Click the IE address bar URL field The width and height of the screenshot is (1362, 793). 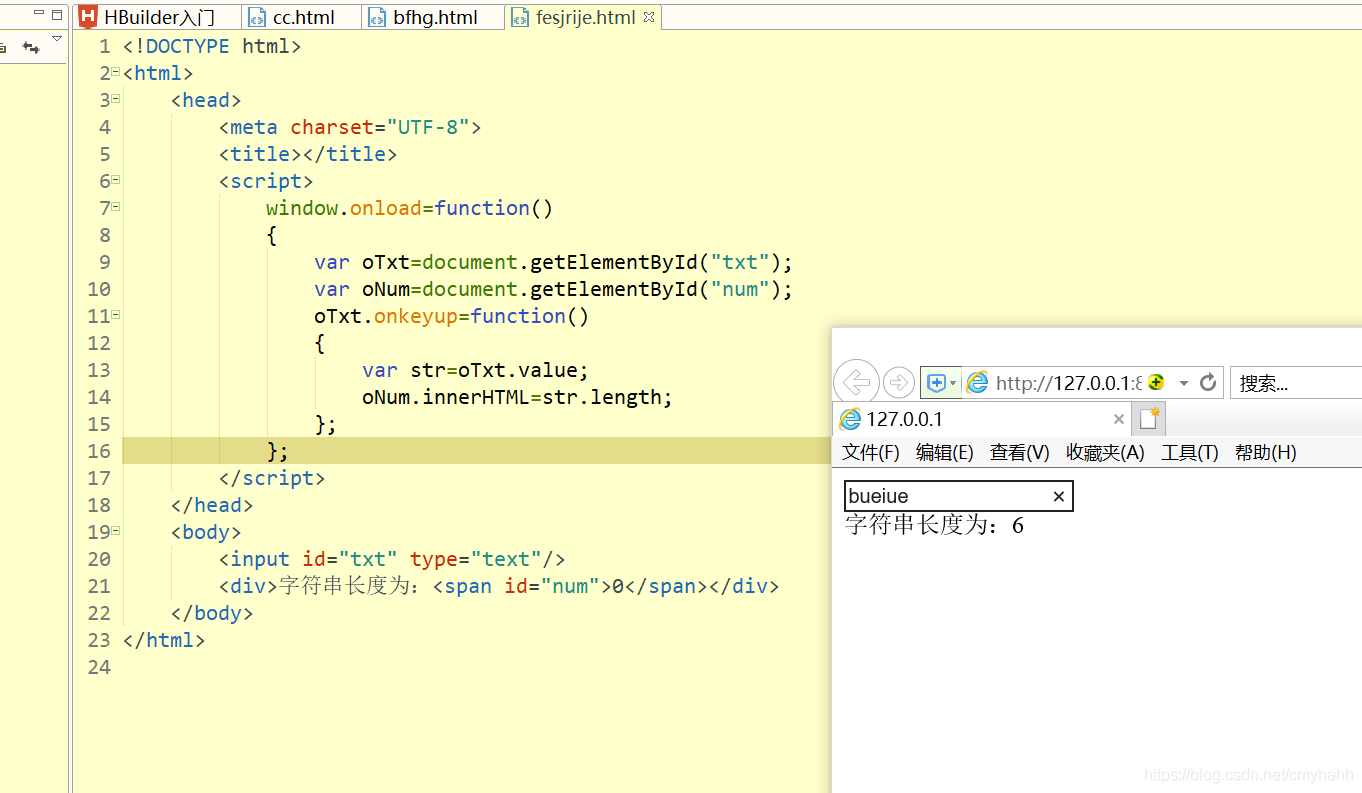1069,382
